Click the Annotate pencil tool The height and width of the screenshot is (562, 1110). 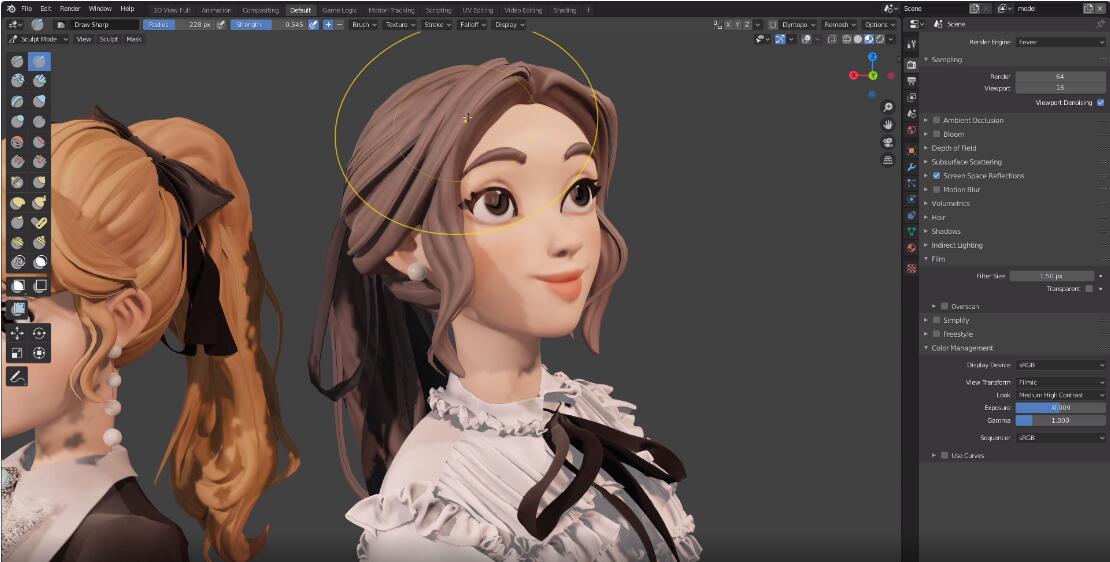pyautogui.click(x=17, y=377)
